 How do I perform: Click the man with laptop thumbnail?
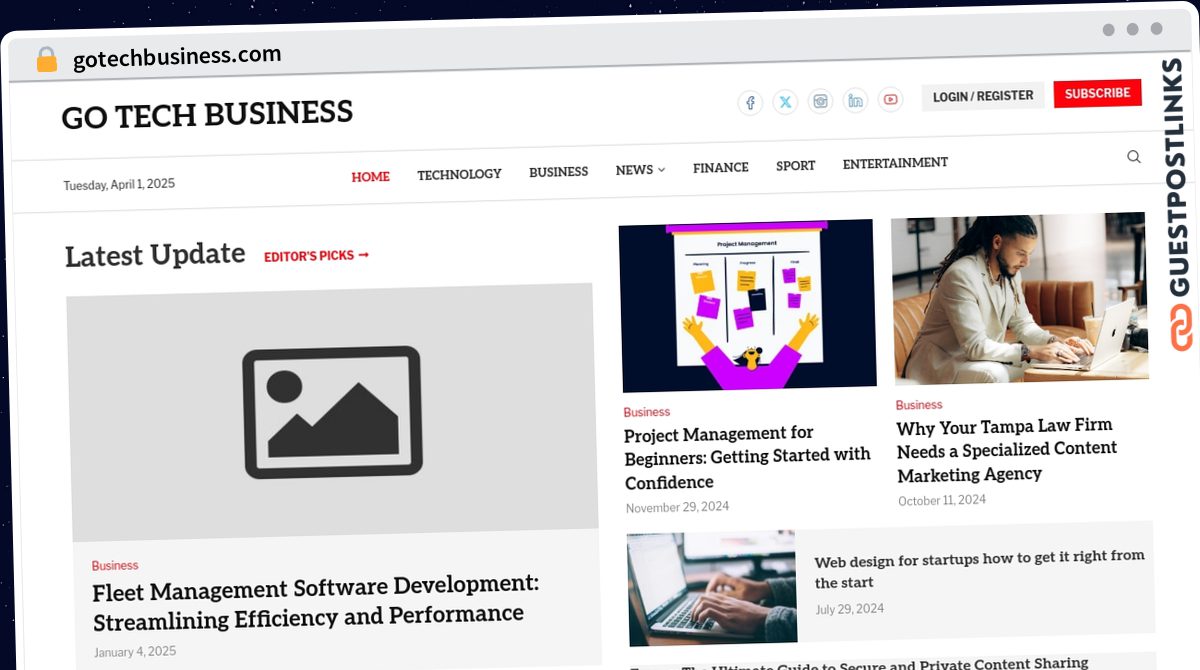(1019, 298)
